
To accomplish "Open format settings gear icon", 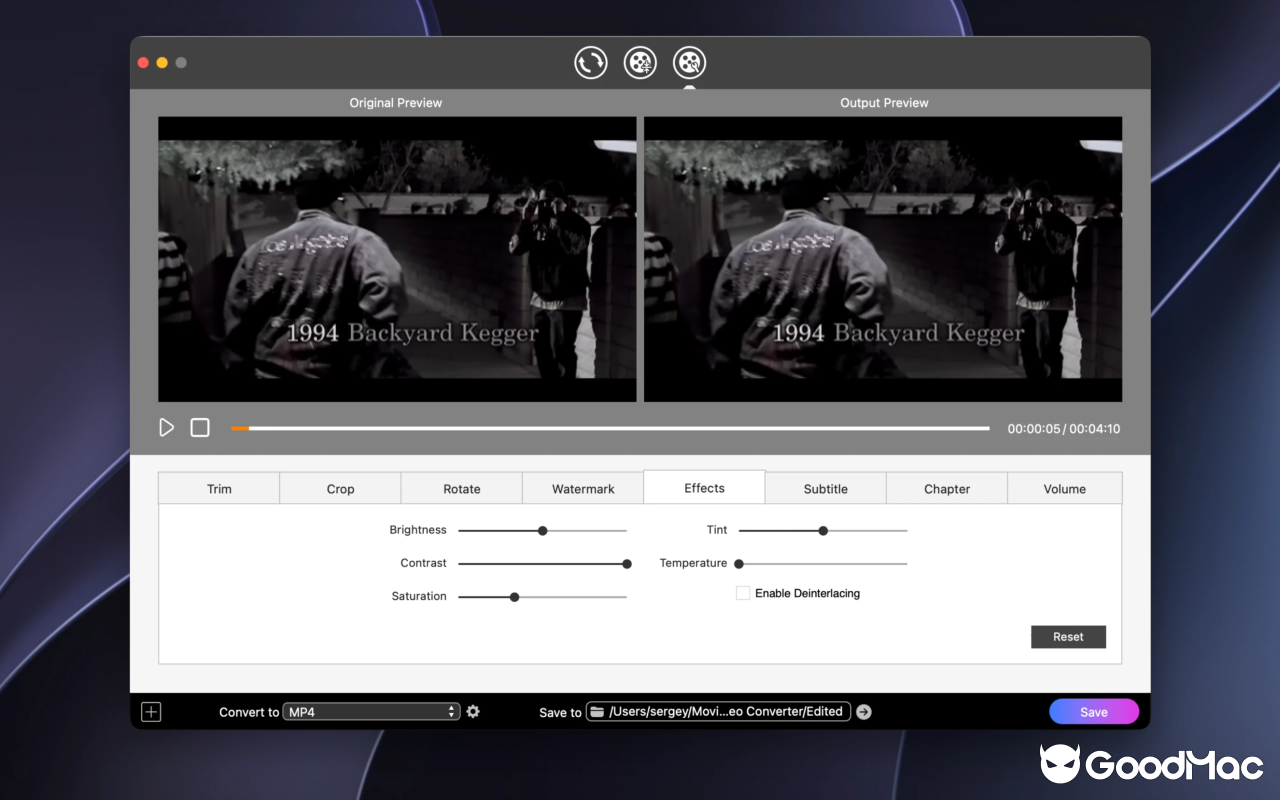I will 473,712.
